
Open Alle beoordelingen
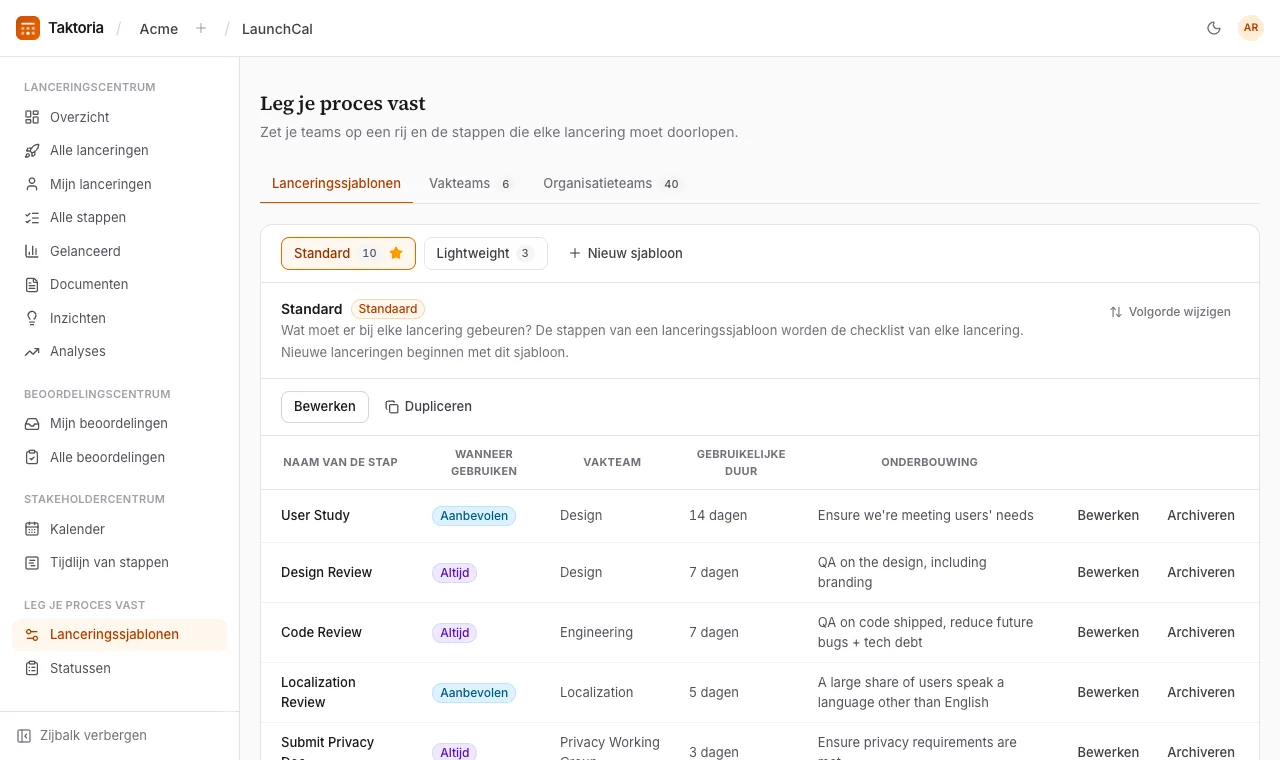(120, 457)
